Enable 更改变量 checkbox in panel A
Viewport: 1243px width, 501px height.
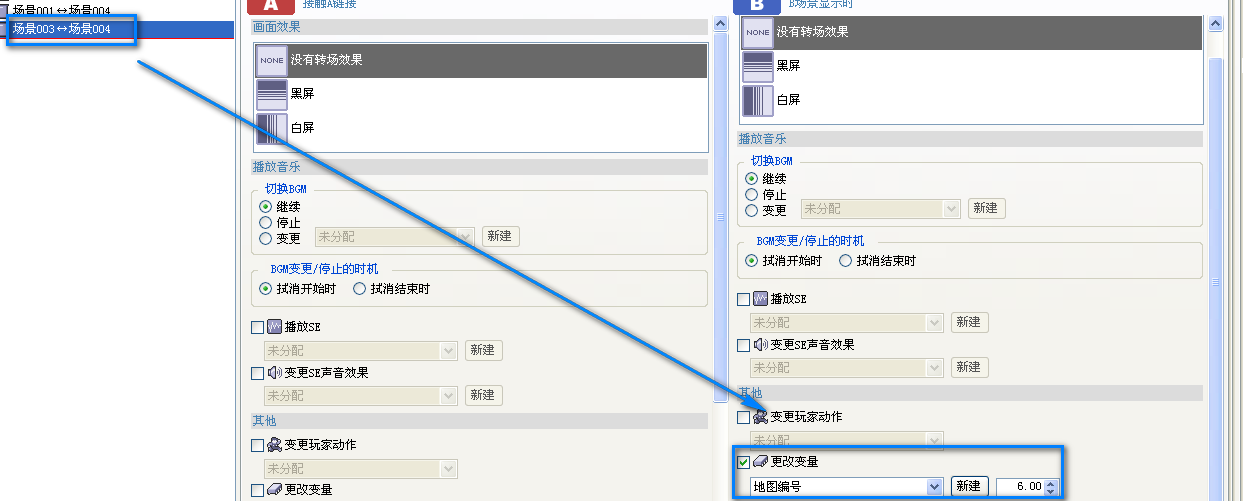tap(258, 490)
